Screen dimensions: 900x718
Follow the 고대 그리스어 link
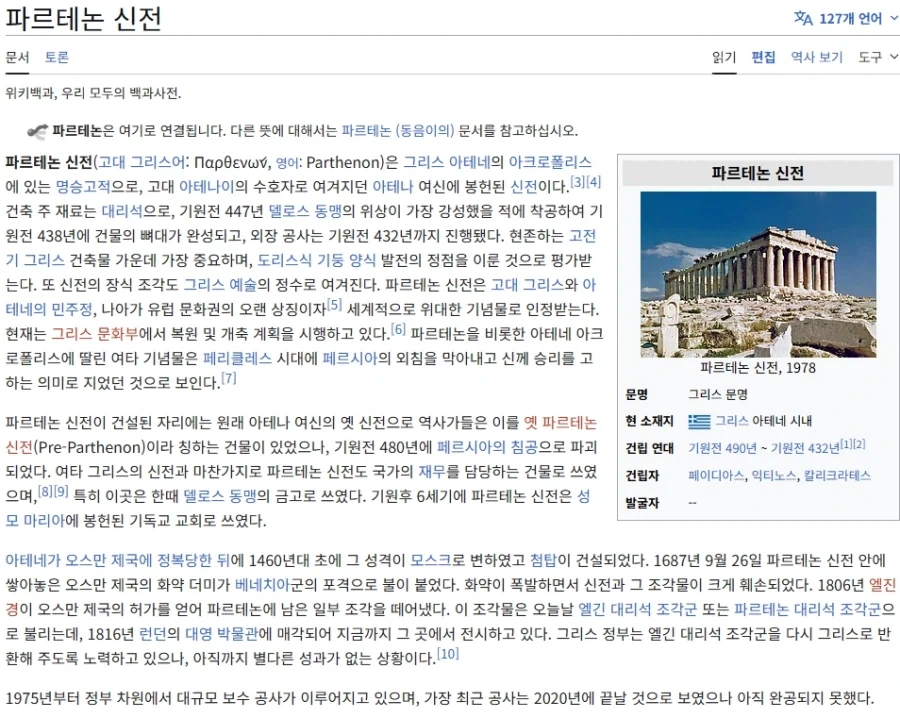pyautogui.click(x=142, y=162)
